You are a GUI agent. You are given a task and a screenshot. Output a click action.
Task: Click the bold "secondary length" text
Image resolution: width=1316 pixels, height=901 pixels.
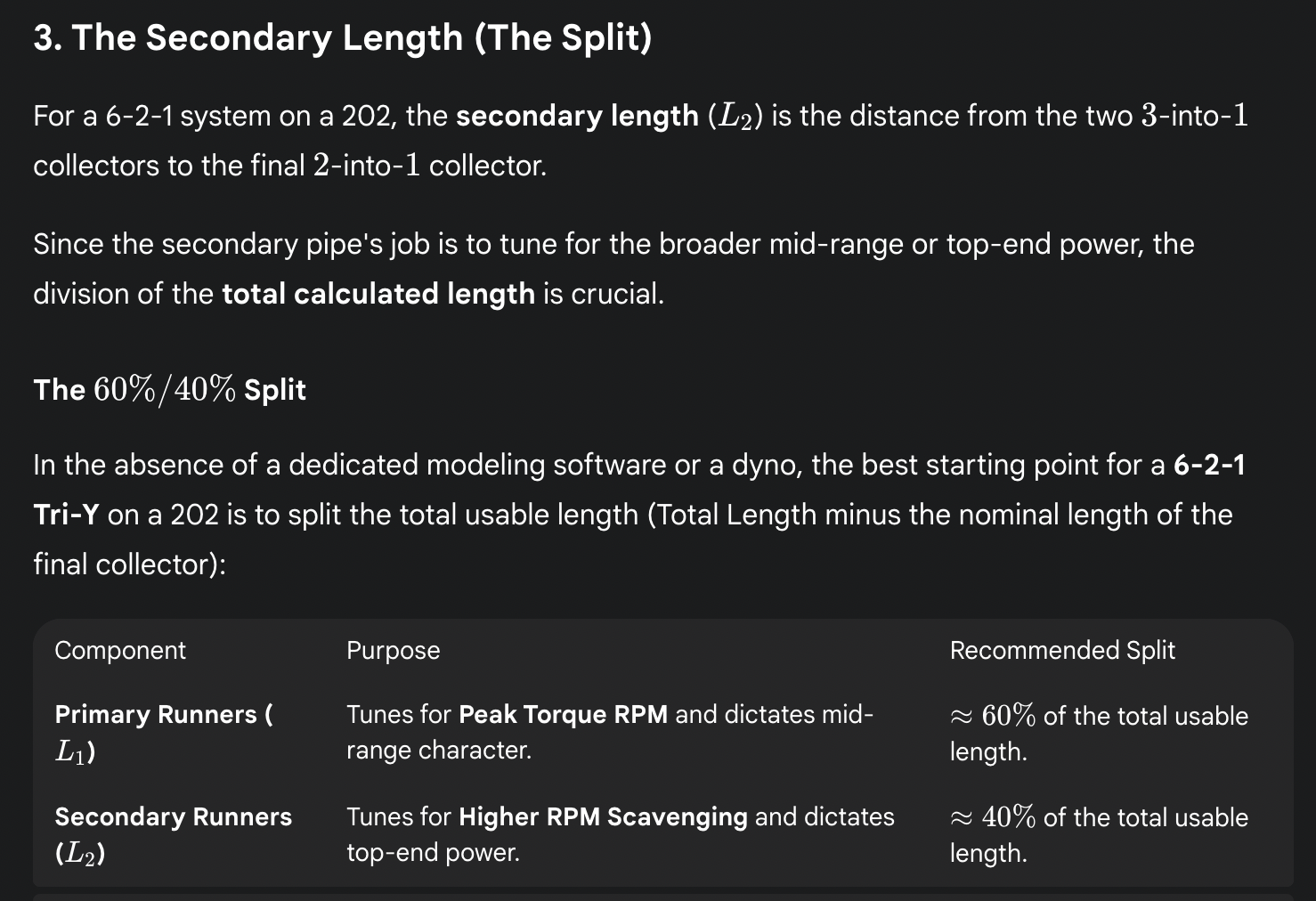tap(577, 116)
